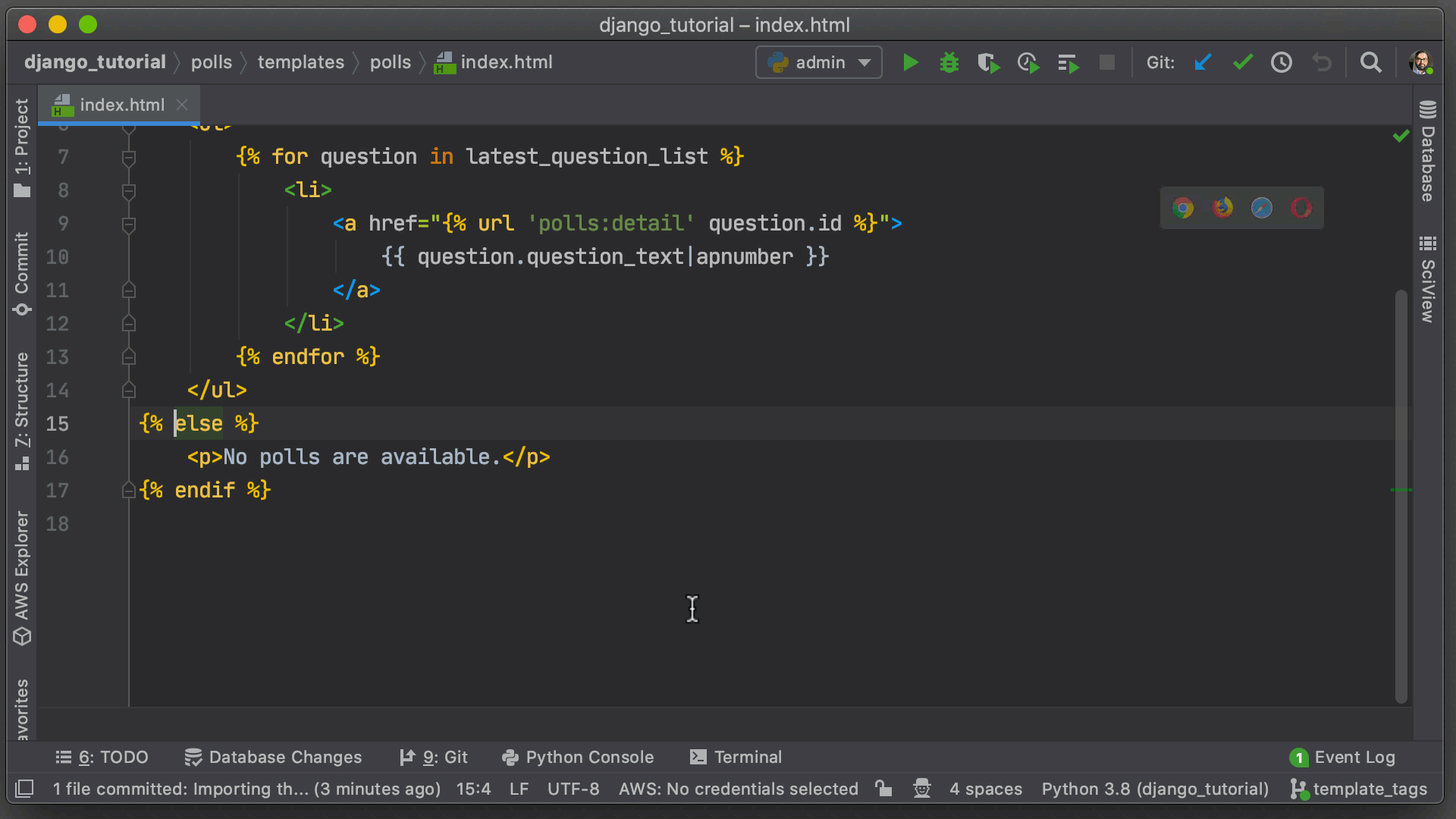
Task: Click the django_tutorial breadcrumb
Action: pos(95,62)
